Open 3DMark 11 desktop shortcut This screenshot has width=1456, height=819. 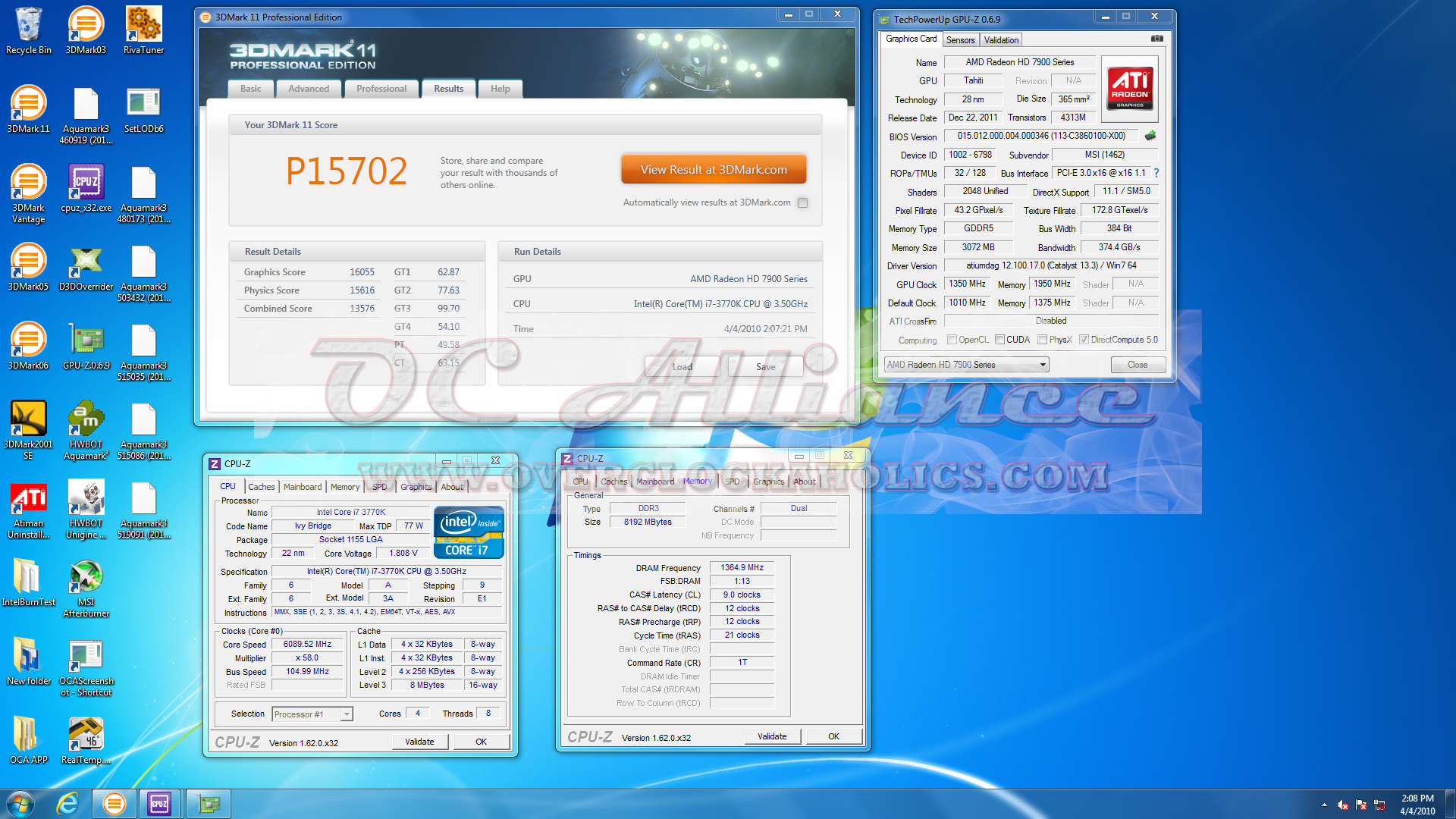coord(28,110)
